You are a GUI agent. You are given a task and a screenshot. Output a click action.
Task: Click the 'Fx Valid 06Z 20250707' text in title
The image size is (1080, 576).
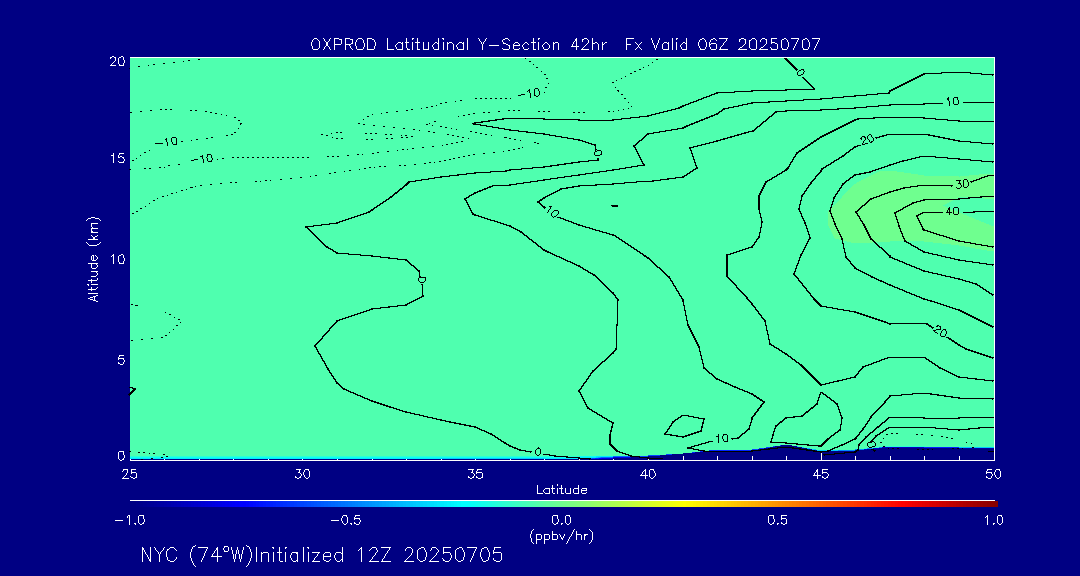[723, 44]
